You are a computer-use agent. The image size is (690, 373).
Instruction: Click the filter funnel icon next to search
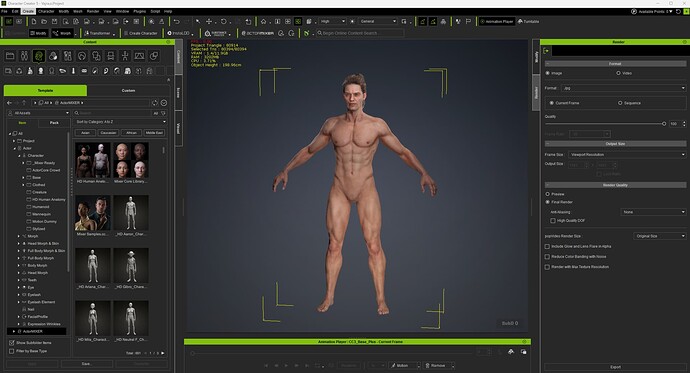pos(163,113)
